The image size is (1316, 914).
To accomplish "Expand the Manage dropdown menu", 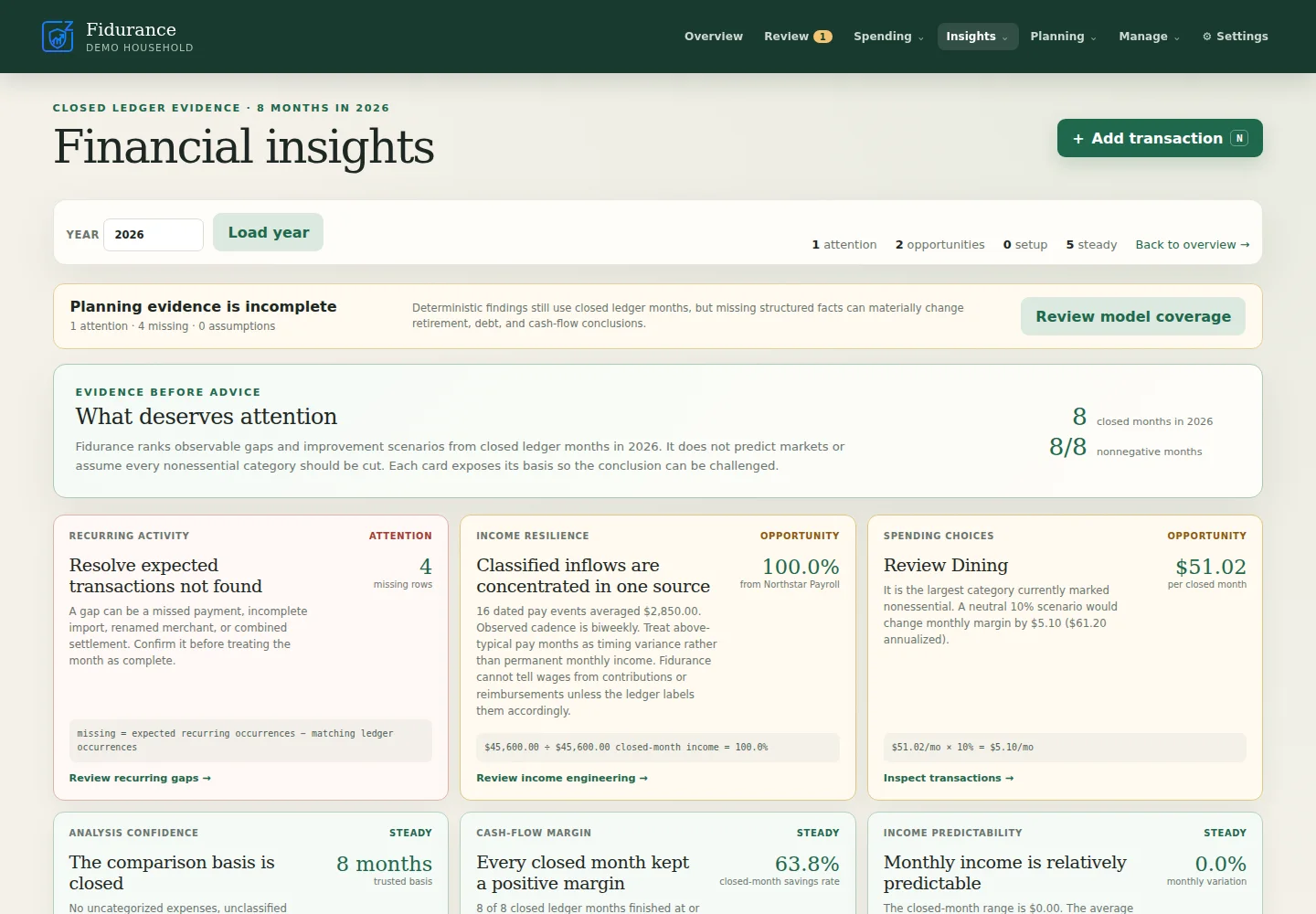I will (1149, 37).
